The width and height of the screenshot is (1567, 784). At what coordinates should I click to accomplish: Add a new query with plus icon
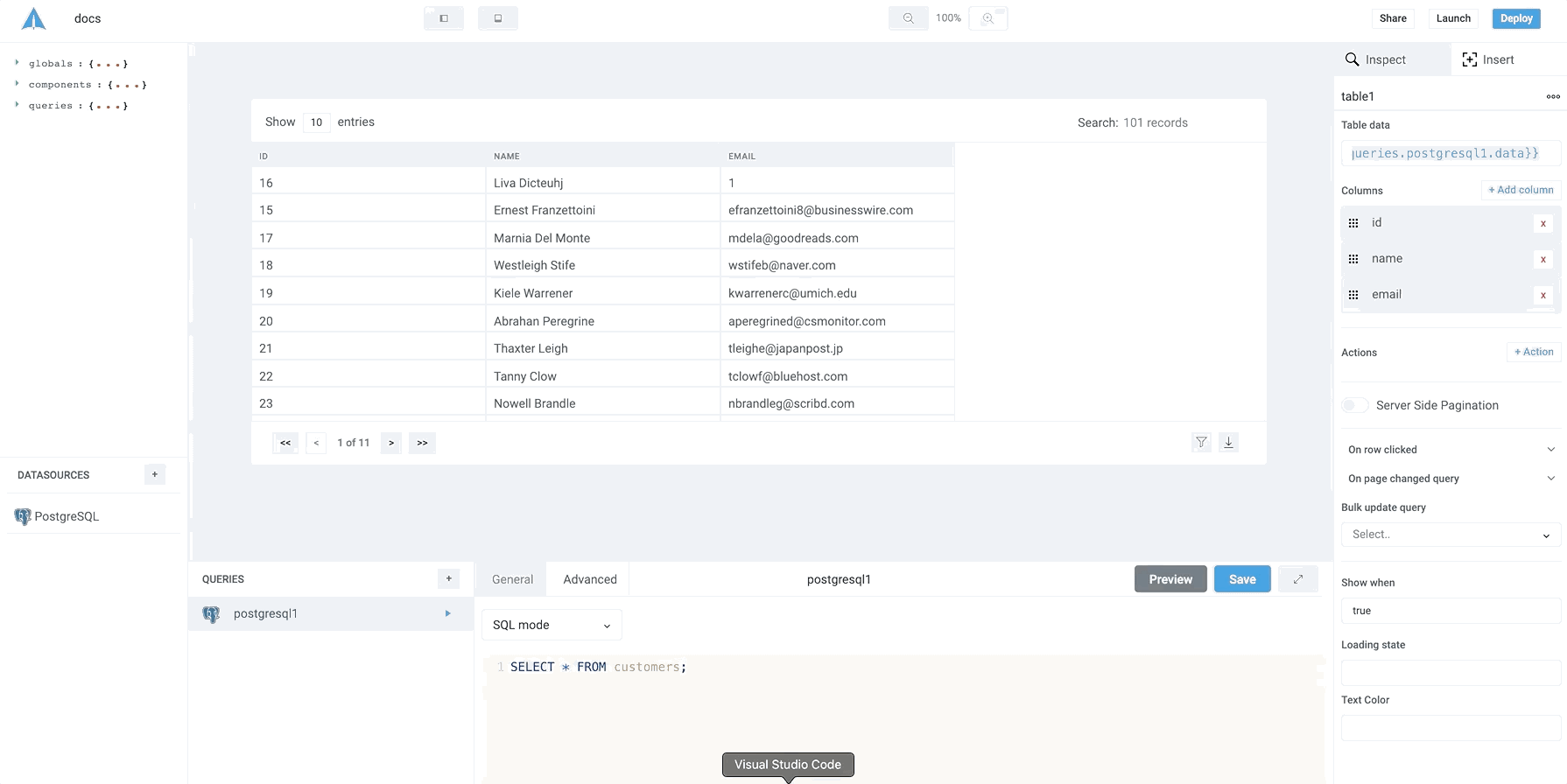tap(448, 578)
